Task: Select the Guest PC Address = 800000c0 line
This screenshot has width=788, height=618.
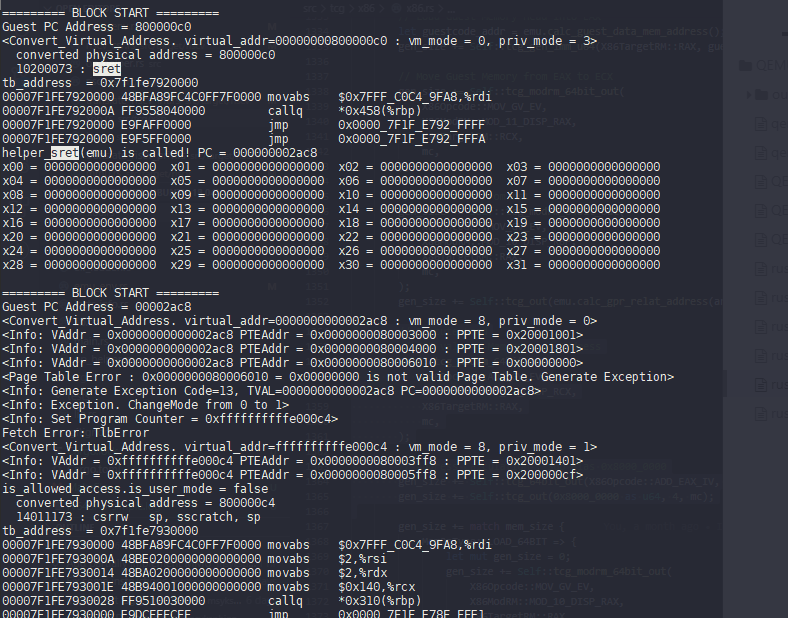Action: point(96,27)
